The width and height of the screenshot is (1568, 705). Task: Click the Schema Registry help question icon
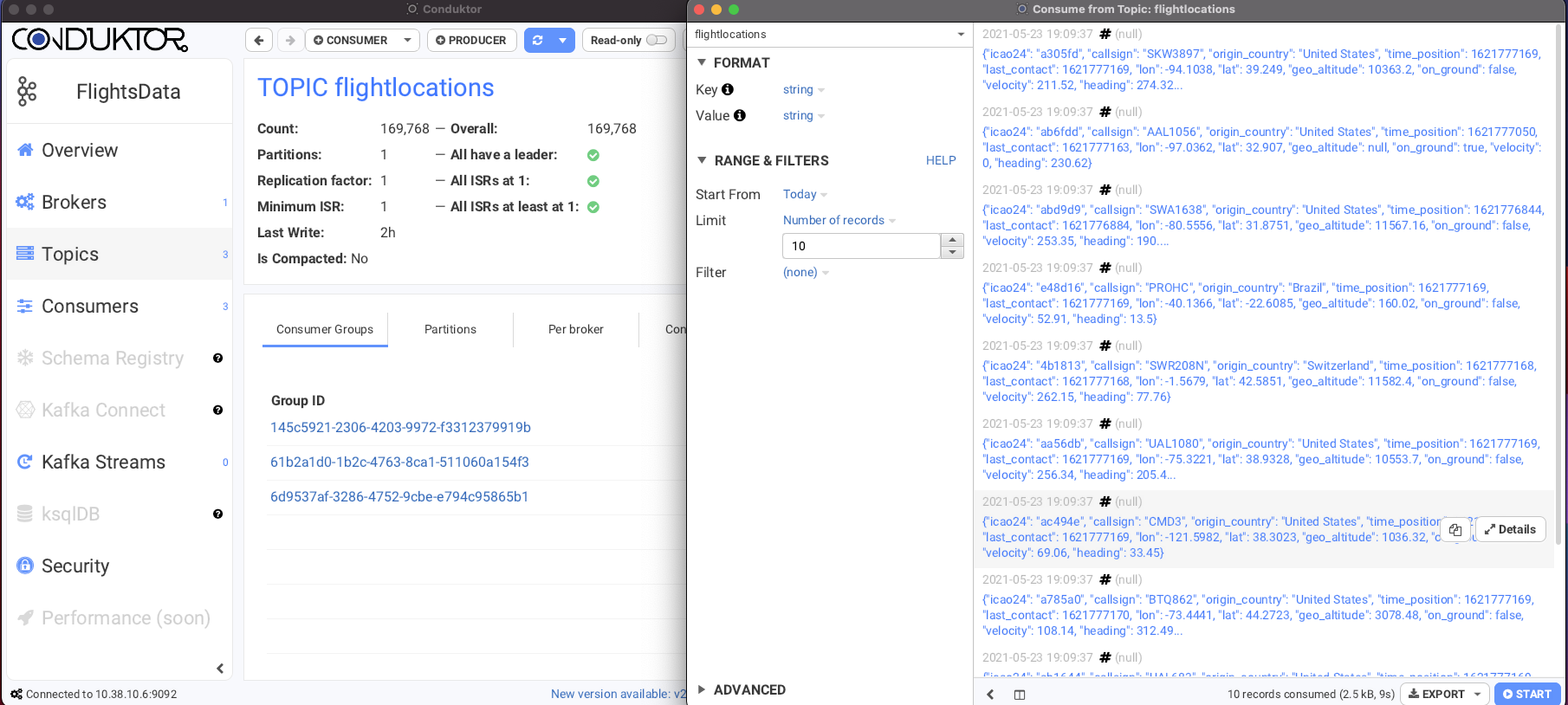(x=217, y=358)
